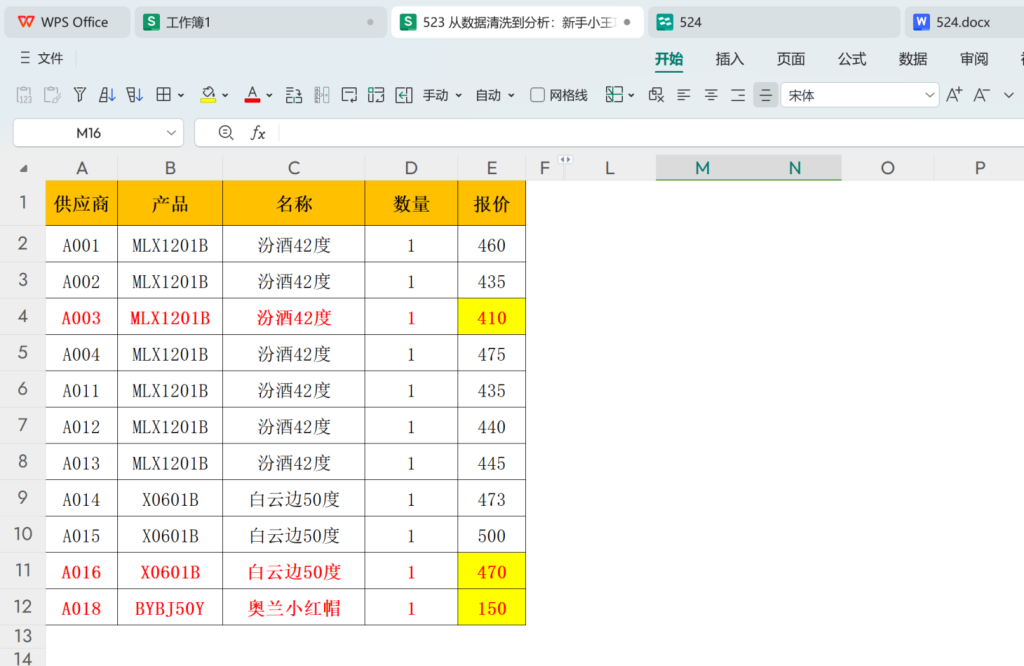Open the 手动 dropdown
This screenshot has width=1024, height=666.
pos(442,95)
